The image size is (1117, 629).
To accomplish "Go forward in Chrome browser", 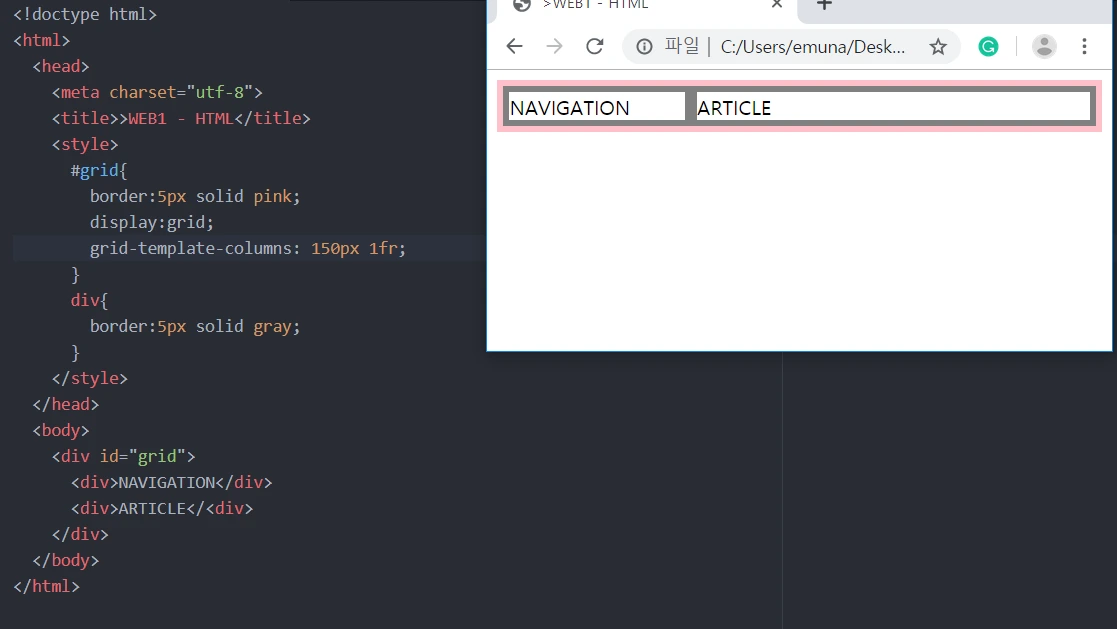I will coord(554,47).
